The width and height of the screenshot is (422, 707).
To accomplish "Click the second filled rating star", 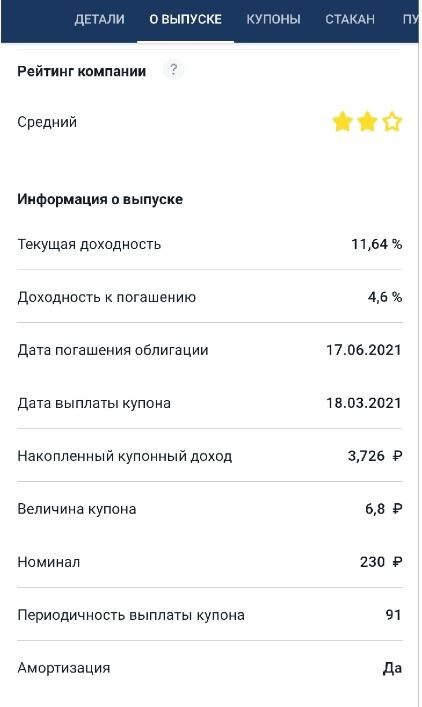I will pyautogui.click(x=367, y=122).
